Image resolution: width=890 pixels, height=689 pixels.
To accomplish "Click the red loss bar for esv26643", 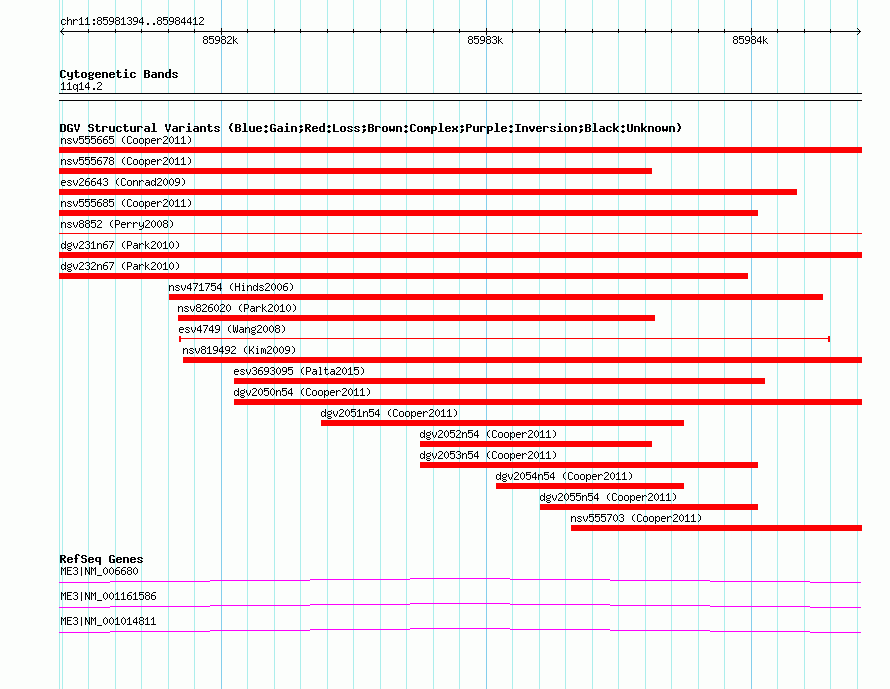I will point(428,192).
